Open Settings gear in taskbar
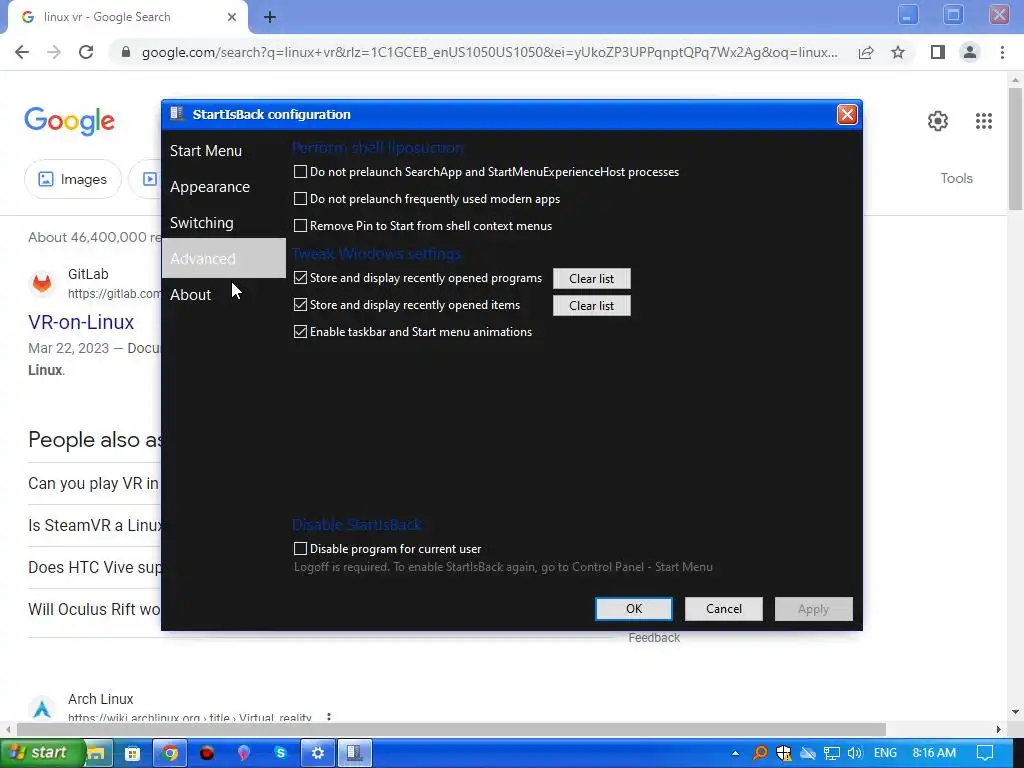 317,753
